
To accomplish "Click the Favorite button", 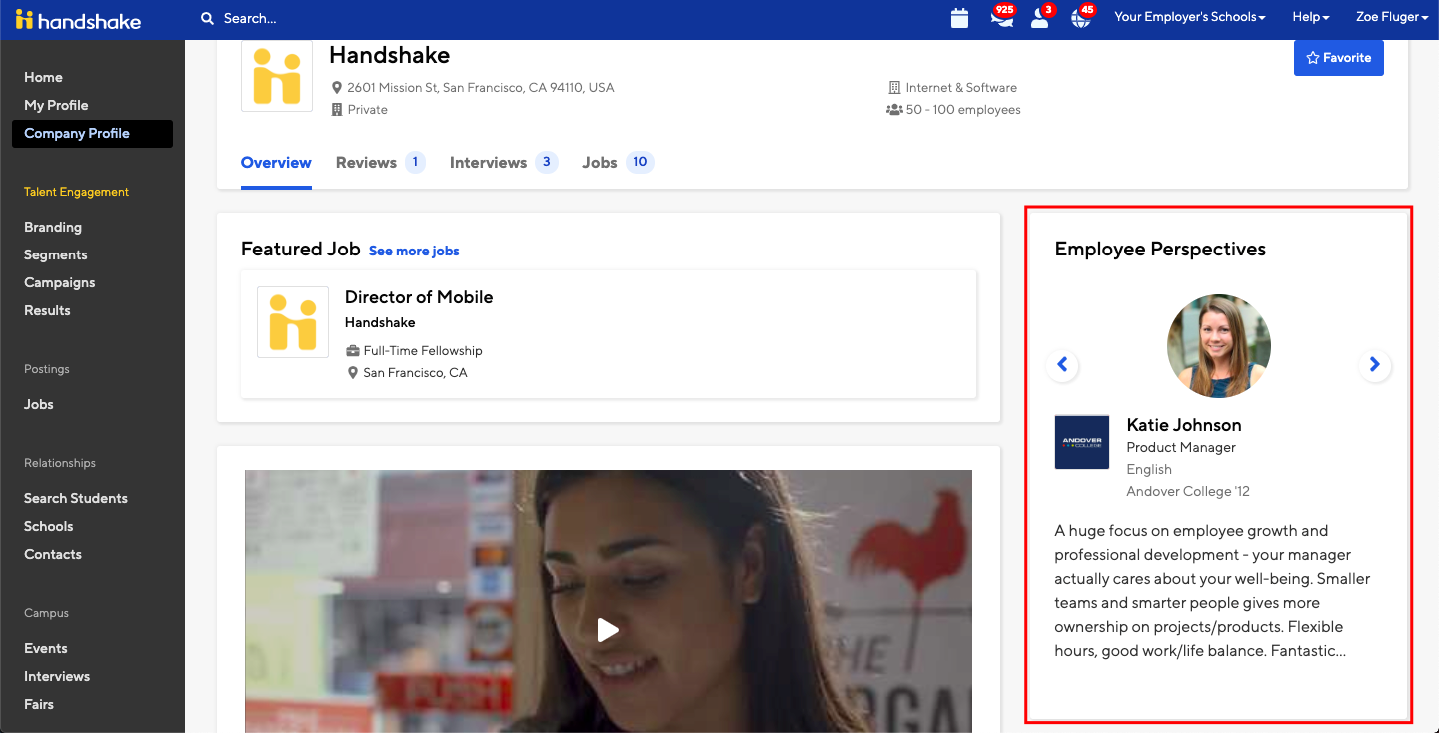I will 1338,57.
